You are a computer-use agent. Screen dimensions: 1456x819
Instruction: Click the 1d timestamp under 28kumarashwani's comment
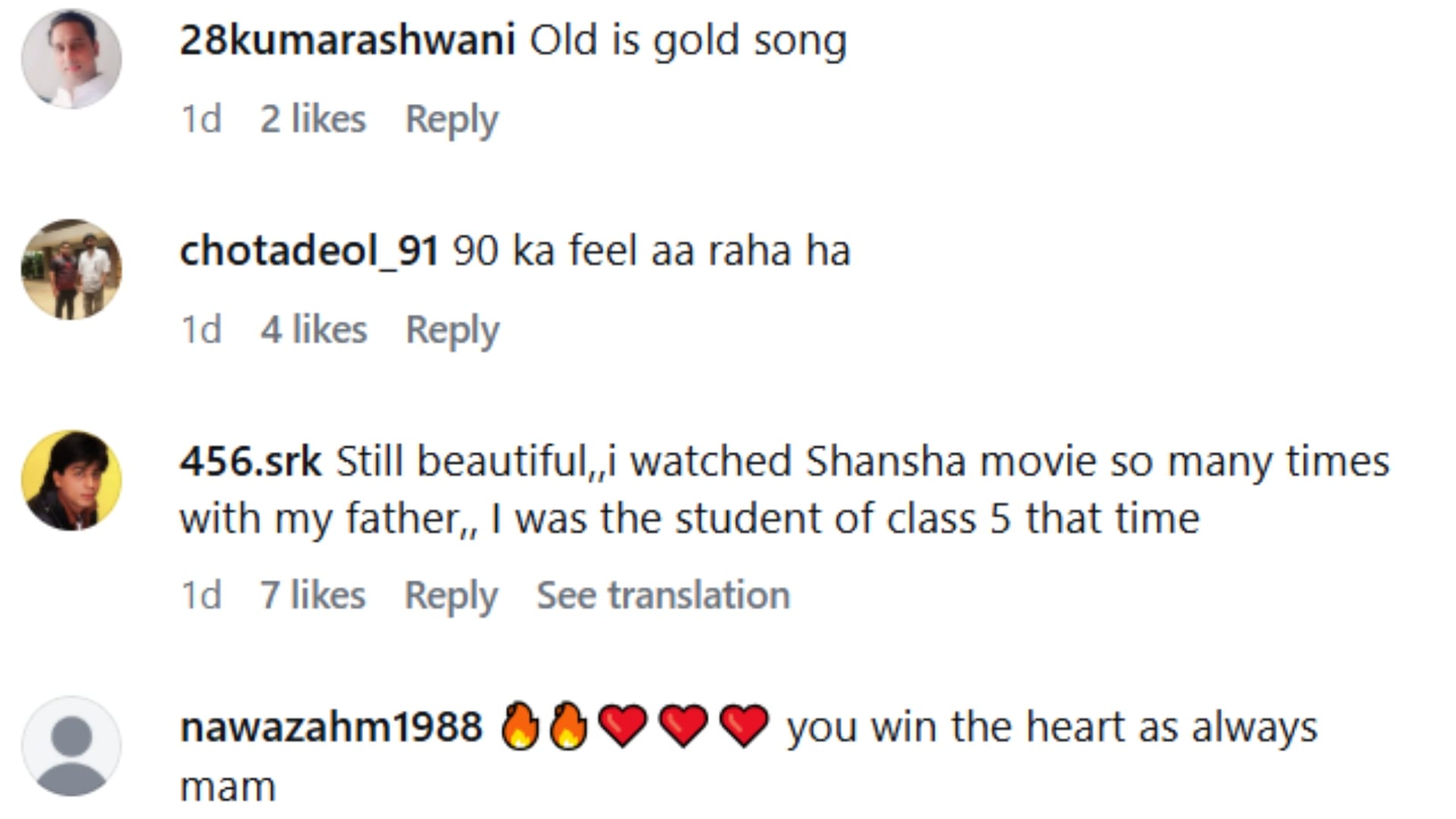[201, 119]
